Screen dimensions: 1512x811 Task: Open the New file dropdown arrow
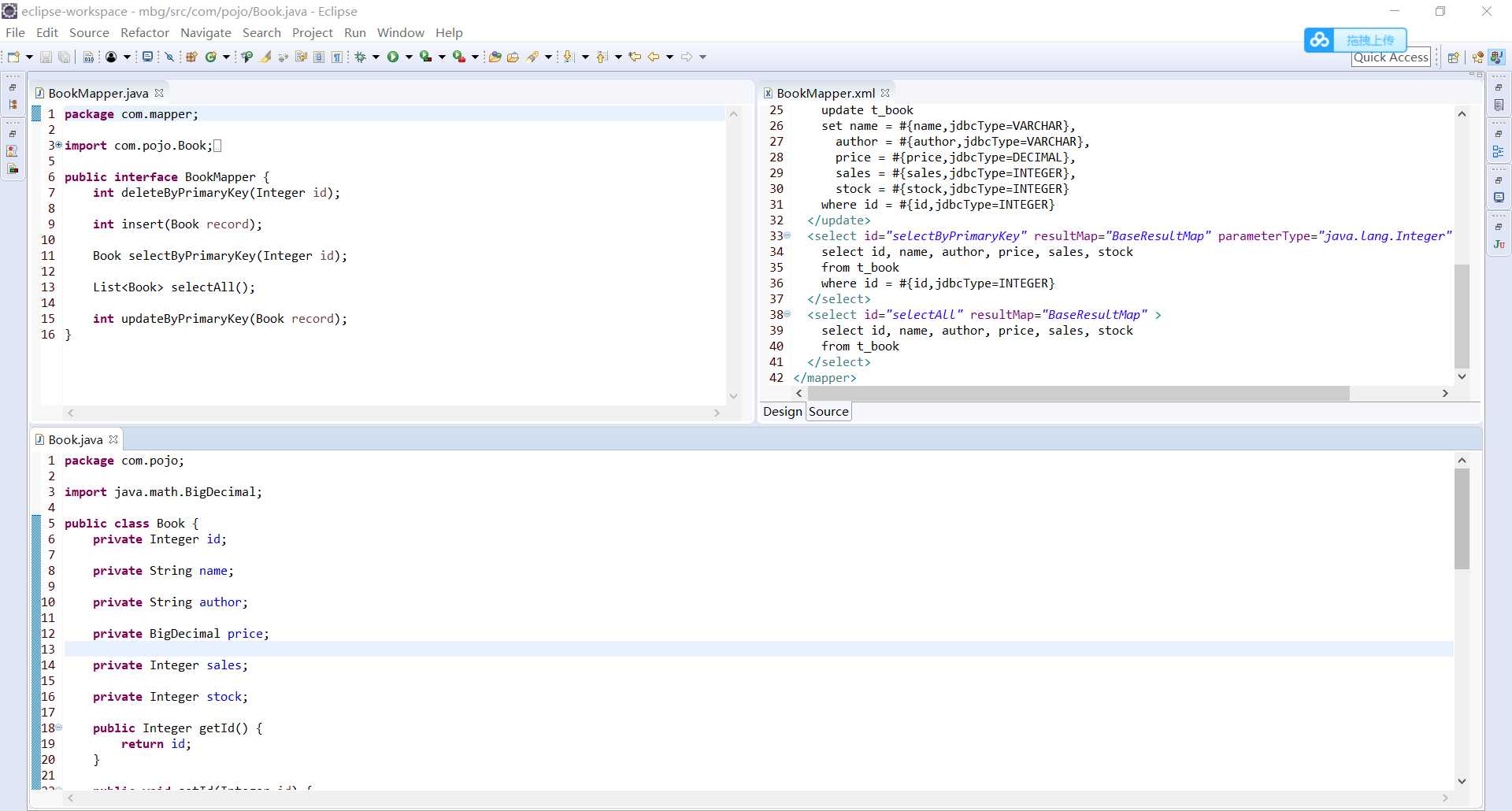click(x=29, y=57)
